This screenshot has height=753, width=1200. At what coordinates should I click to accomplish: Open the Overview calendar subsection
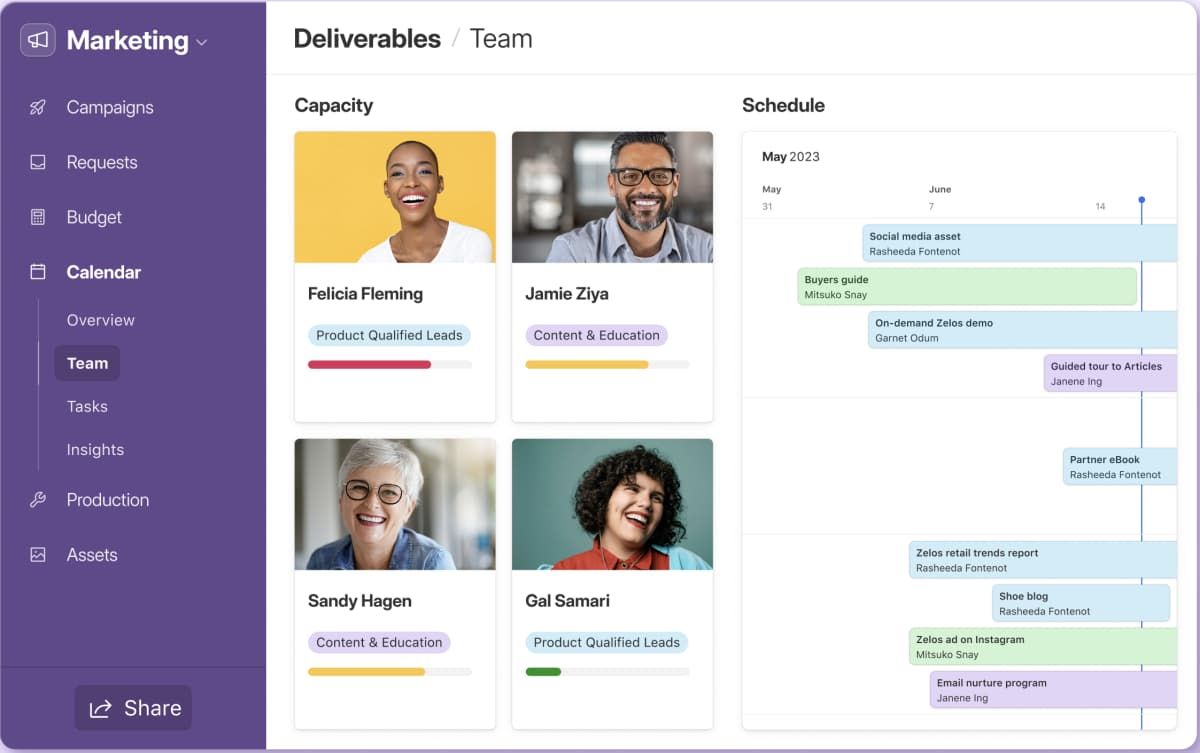[100, 320]
